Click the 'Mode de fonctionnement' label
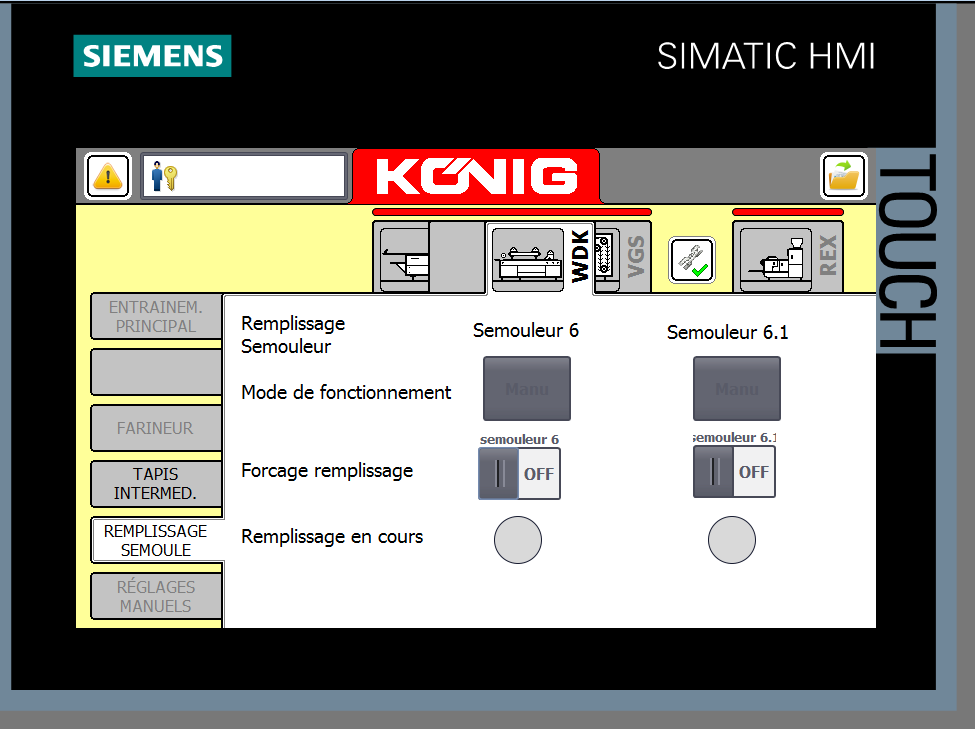975x729 pixels. (x=346, y=392)
